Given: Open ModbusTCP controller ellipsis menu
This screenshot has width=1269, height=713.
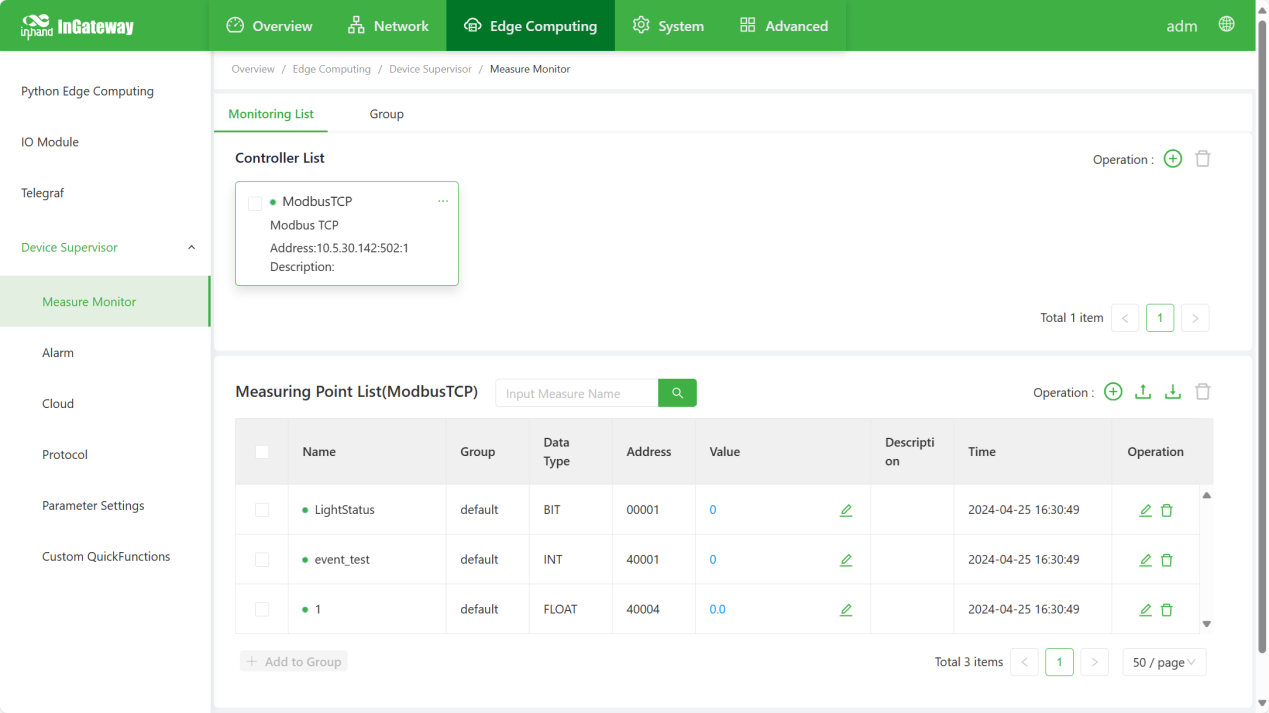Looking at the screenshot, I should [x=443, y=201].
